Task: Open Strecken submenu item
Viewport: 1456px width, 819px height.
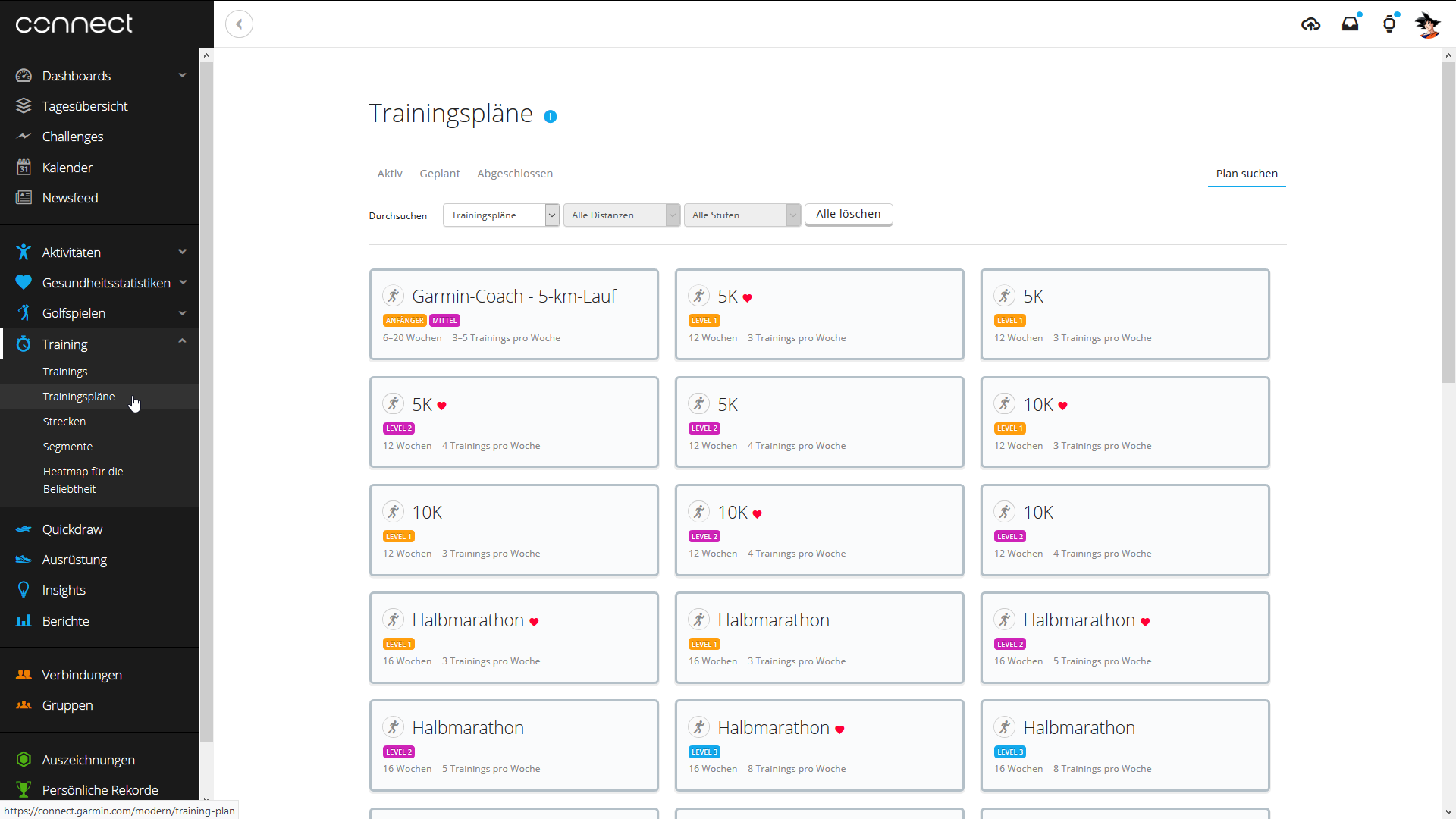Action: [64, 422]
